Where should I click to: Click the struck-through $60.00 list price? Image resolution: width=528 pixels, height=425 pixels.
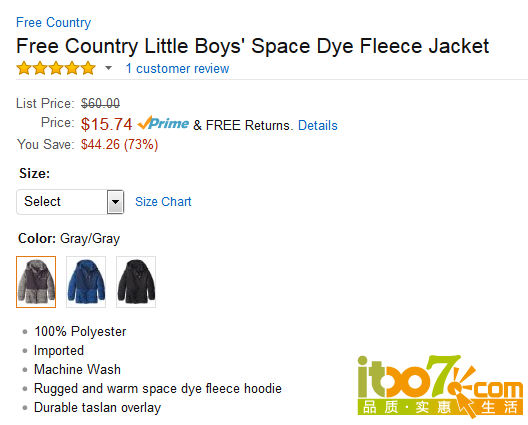click(100, 103)
